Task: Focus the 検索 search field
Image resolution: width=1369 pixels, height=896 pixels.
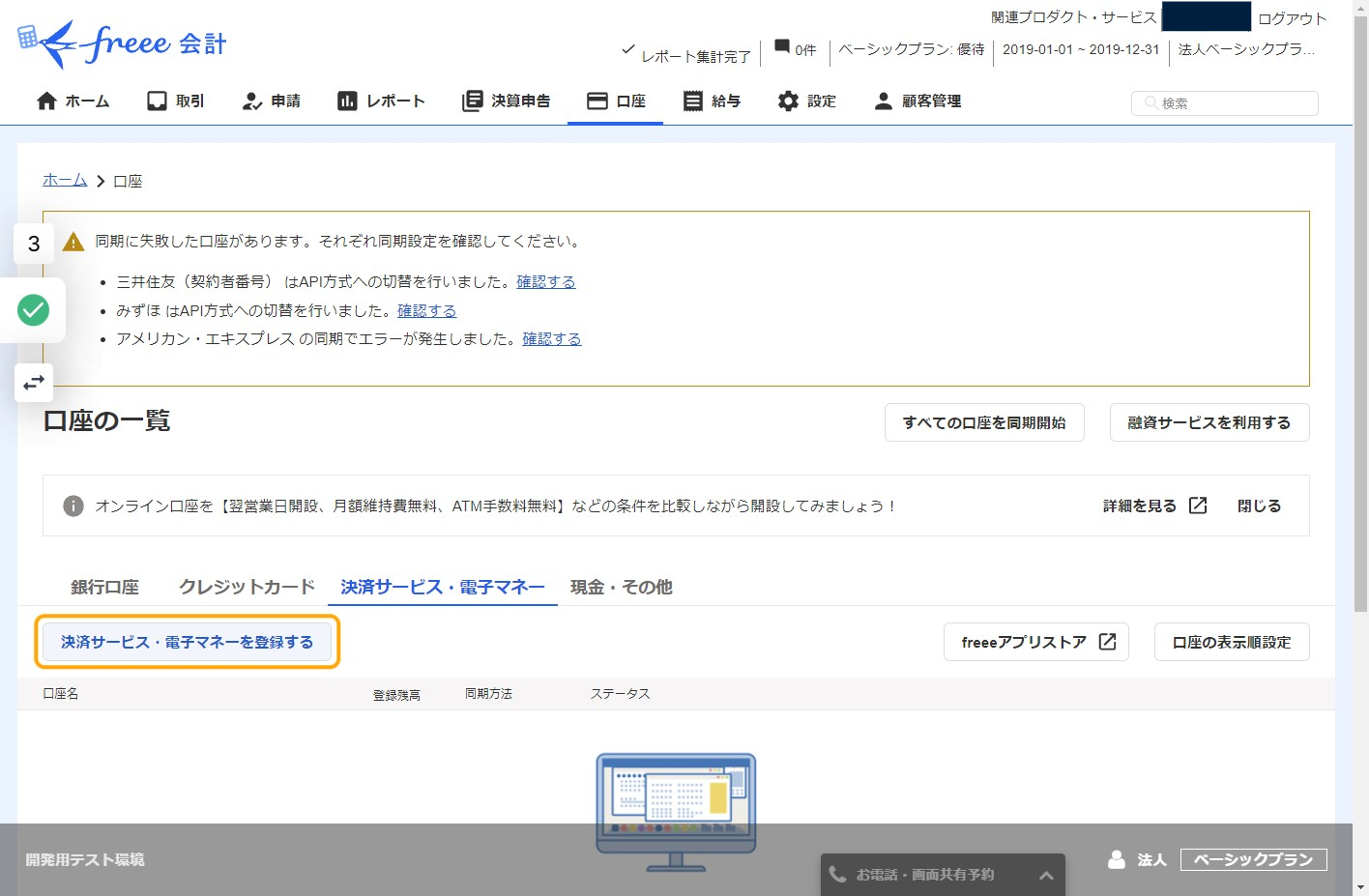Action: [1224, 103]
